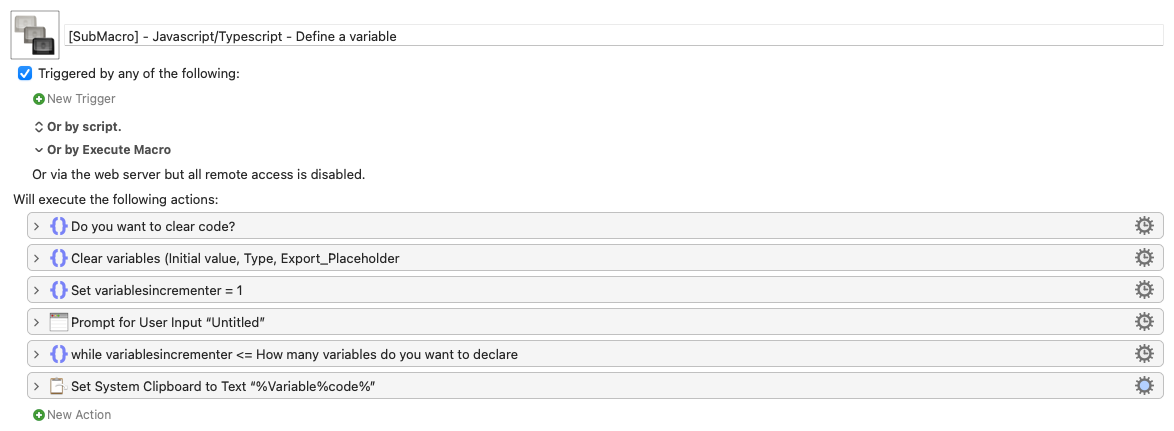Expand the Prompt for User Input action
The image size is (1174, 431).
37,322
